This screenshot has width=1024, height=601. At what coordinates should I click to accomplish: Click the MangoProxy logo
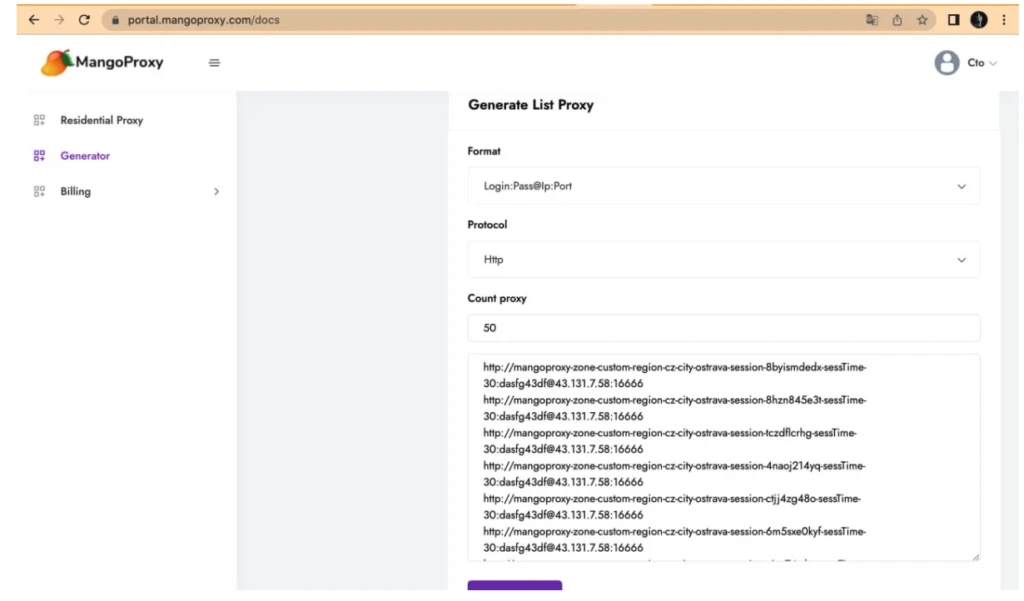pos(102,63)
